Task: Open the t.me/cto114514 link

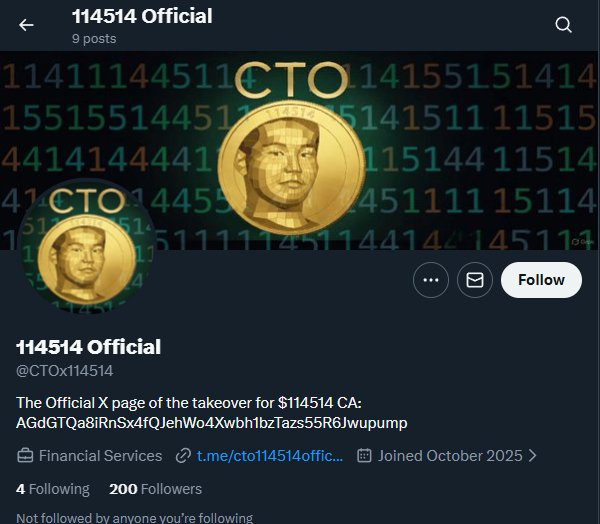Action: tap(270, 456)
